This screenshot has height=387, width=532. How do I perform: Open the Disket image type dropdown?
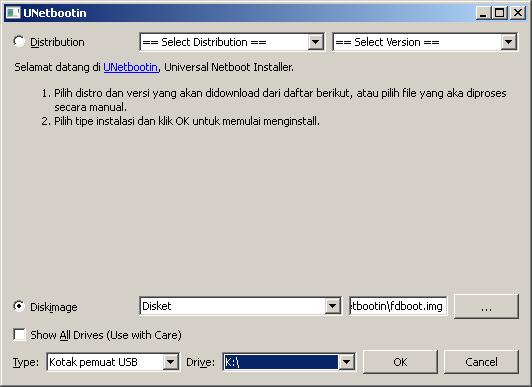tap(240, 306)
